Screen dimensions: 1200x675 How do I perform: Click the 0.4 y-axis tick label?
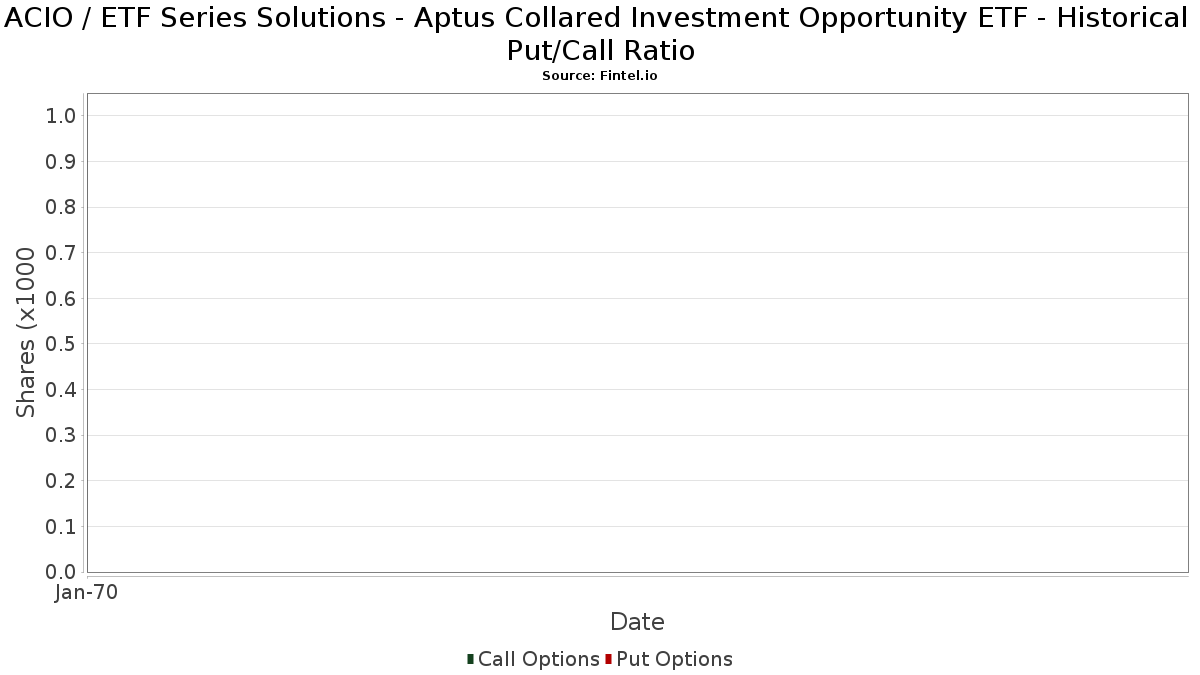pos(61,390)
